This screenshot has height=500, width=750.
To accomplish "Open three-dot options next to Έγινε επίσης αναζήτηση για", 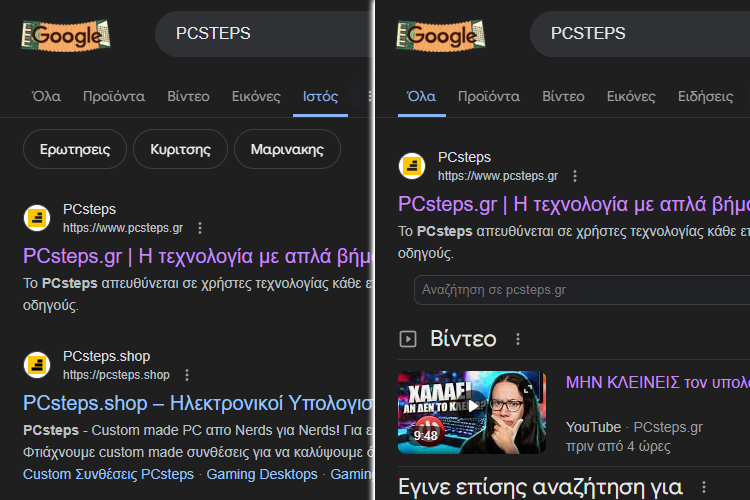I will tap(704, 487).
